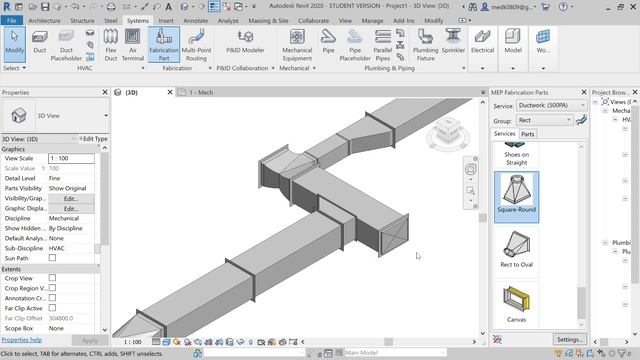This screenshot has height=360, width=640.
Task: Open the Model ribbon tools
Action: click(513, 42)
